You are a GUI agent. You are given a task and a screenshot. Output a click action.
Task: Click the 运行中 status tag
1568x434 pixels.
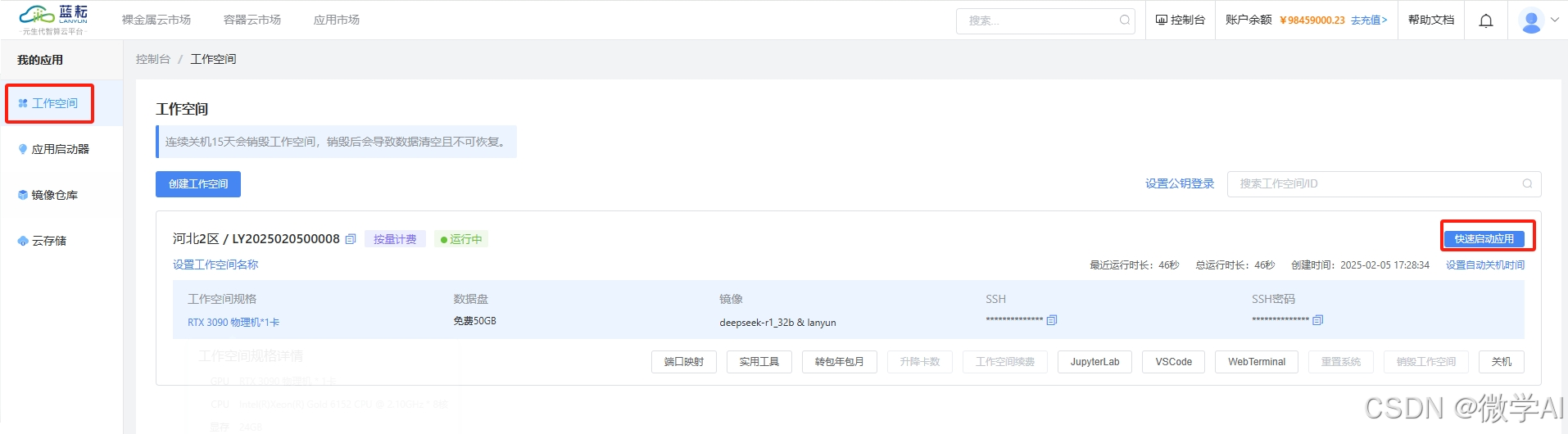tap(461, 239)
